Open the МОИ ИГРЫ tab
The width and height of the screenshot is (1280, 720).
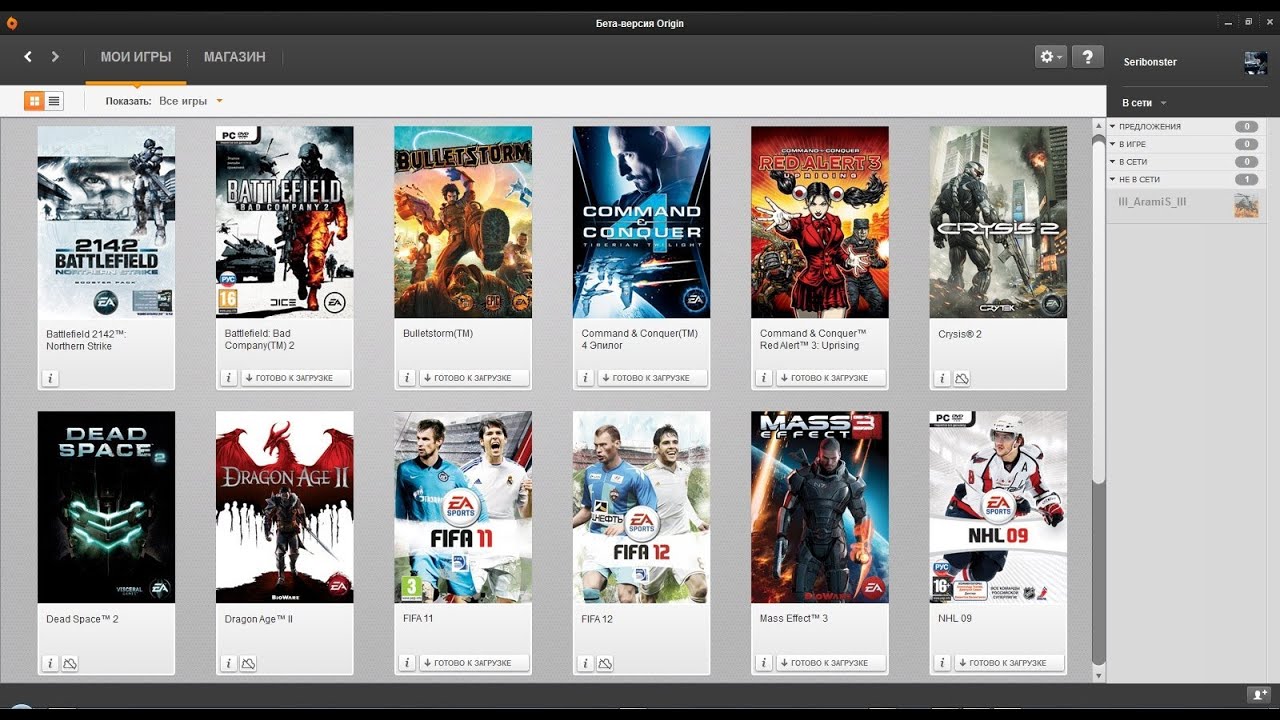coord(136,57)
